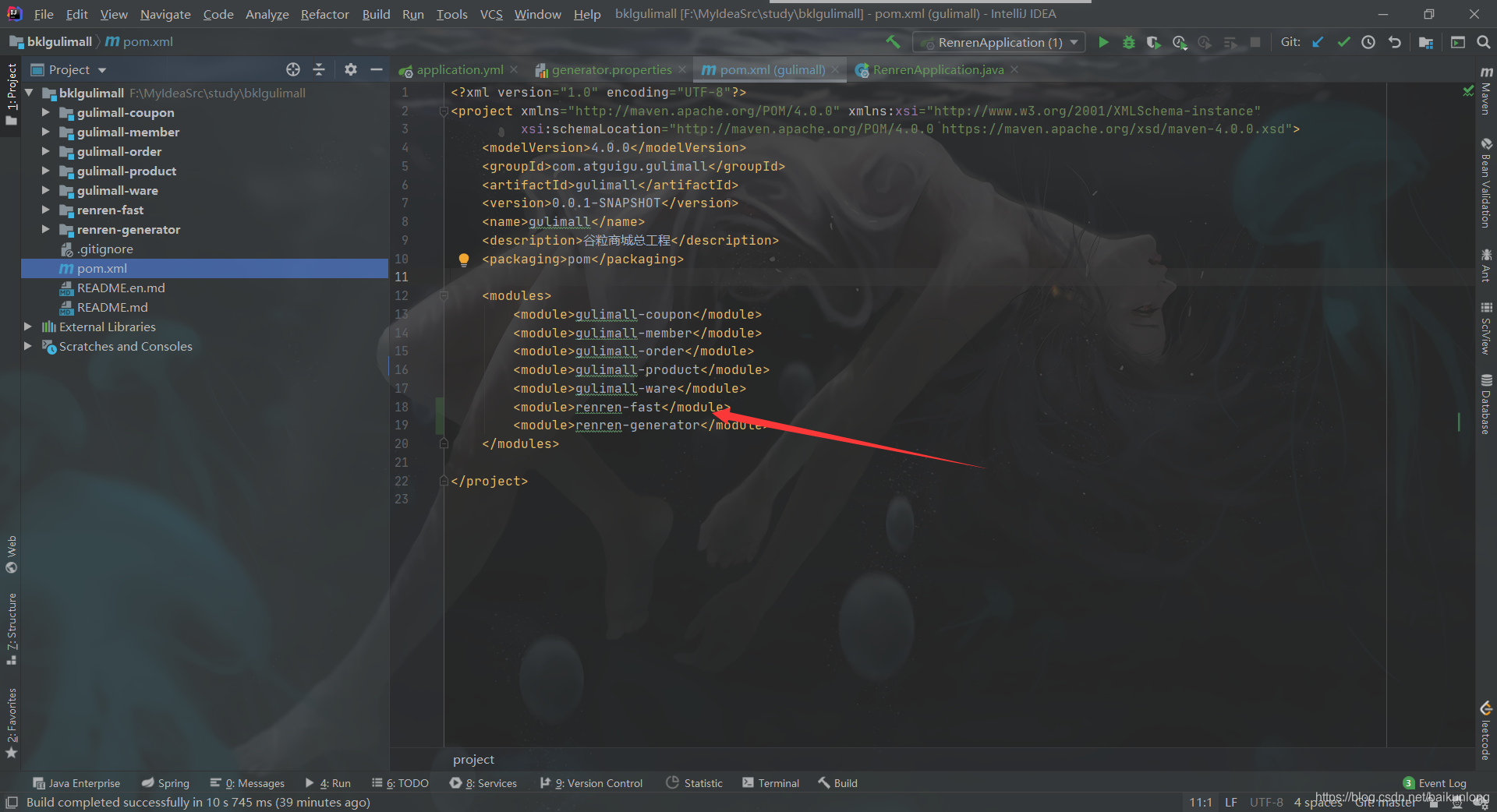Click the yellow lightbulb intention icon
1497x812 pixels.
pos(464,259)
